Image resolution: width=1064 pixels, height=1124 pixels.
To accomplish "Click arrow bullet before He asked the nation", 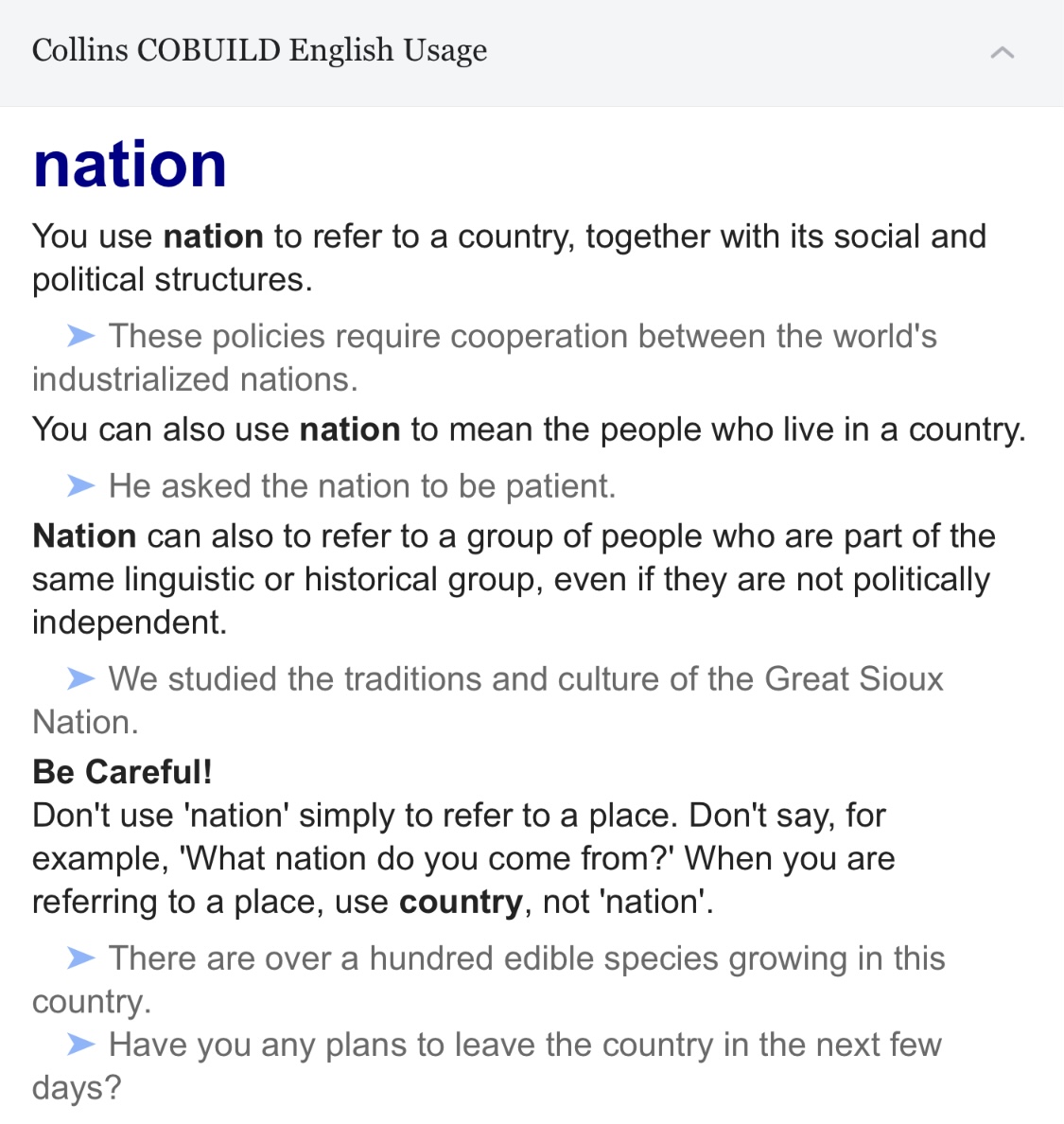I will point(81,485).
